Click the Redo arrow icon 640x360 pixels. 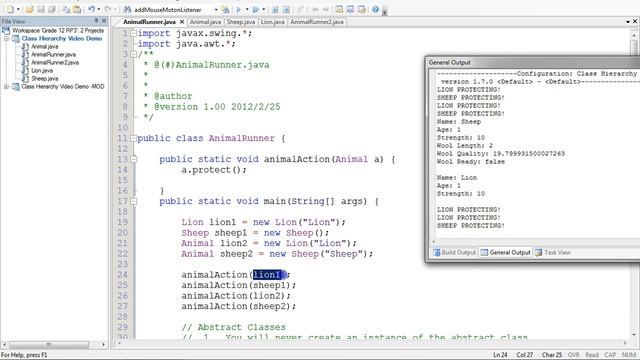click(x=108, y=9)
